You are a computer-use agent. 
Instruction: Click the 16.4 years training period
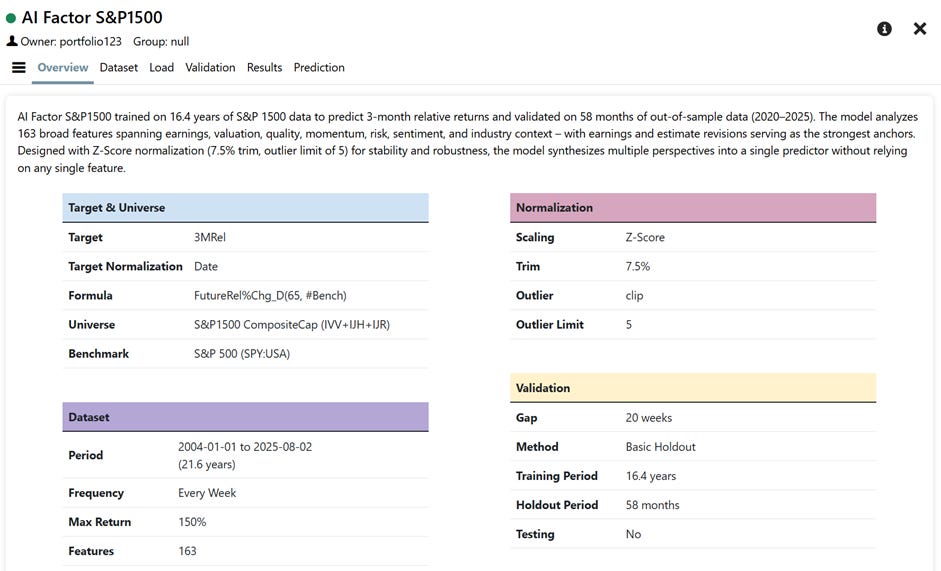[x=651, y=476]
